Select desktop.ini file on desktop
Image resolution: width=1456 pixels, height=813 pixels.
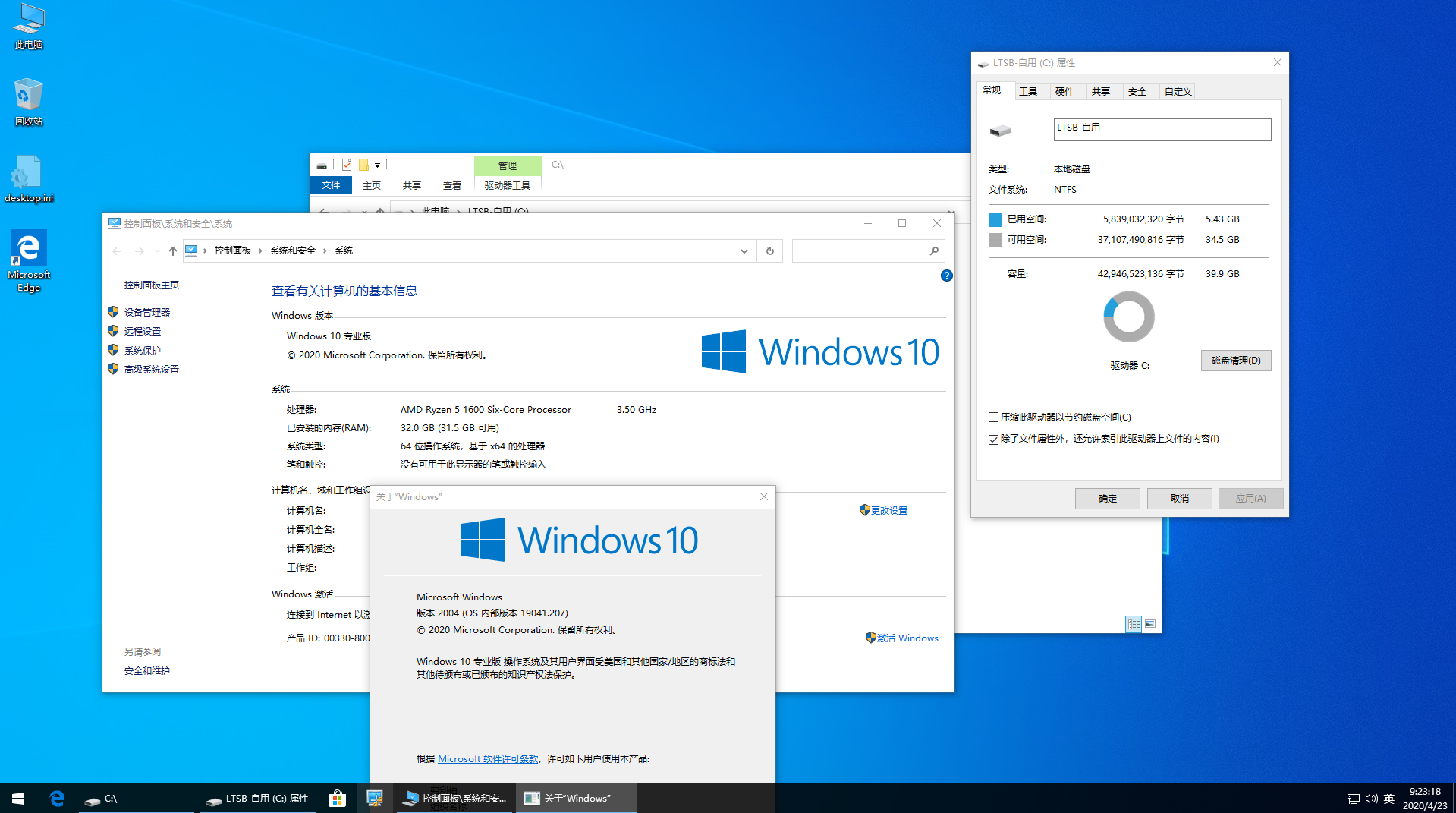point(29,180)
